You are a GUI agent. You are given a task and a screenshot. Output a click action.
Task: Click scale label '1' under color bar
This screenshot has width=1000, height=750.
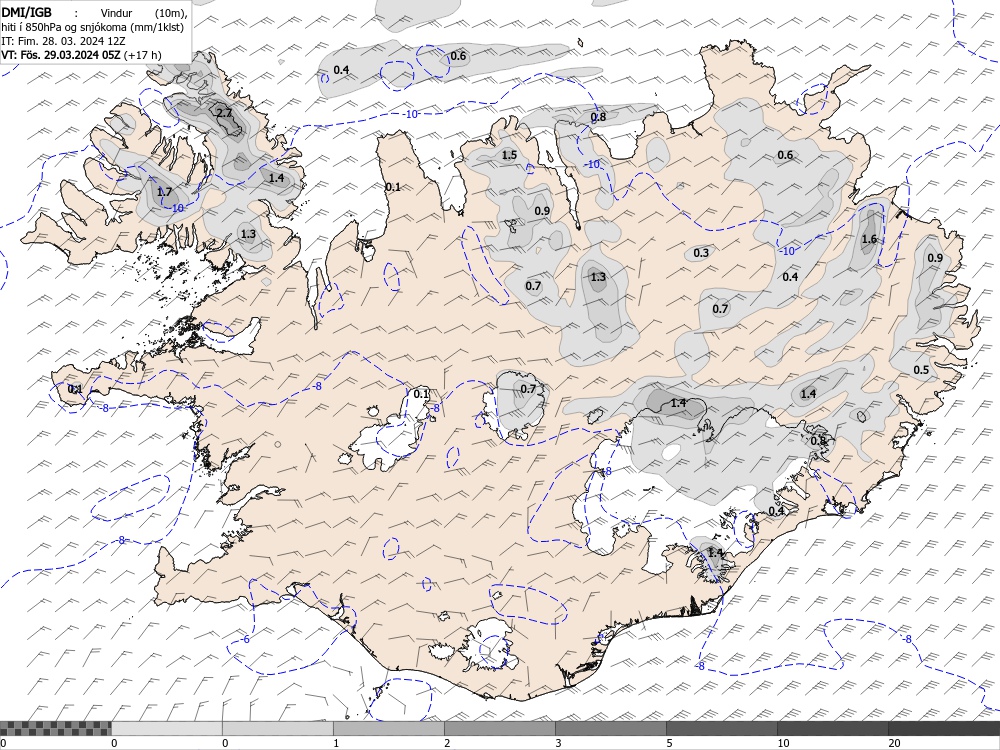(335, 743)
